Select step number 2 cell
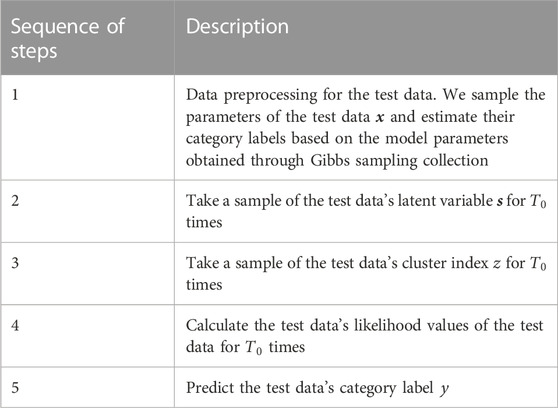Viewport: 558px width, 408px height. point(87,211)
